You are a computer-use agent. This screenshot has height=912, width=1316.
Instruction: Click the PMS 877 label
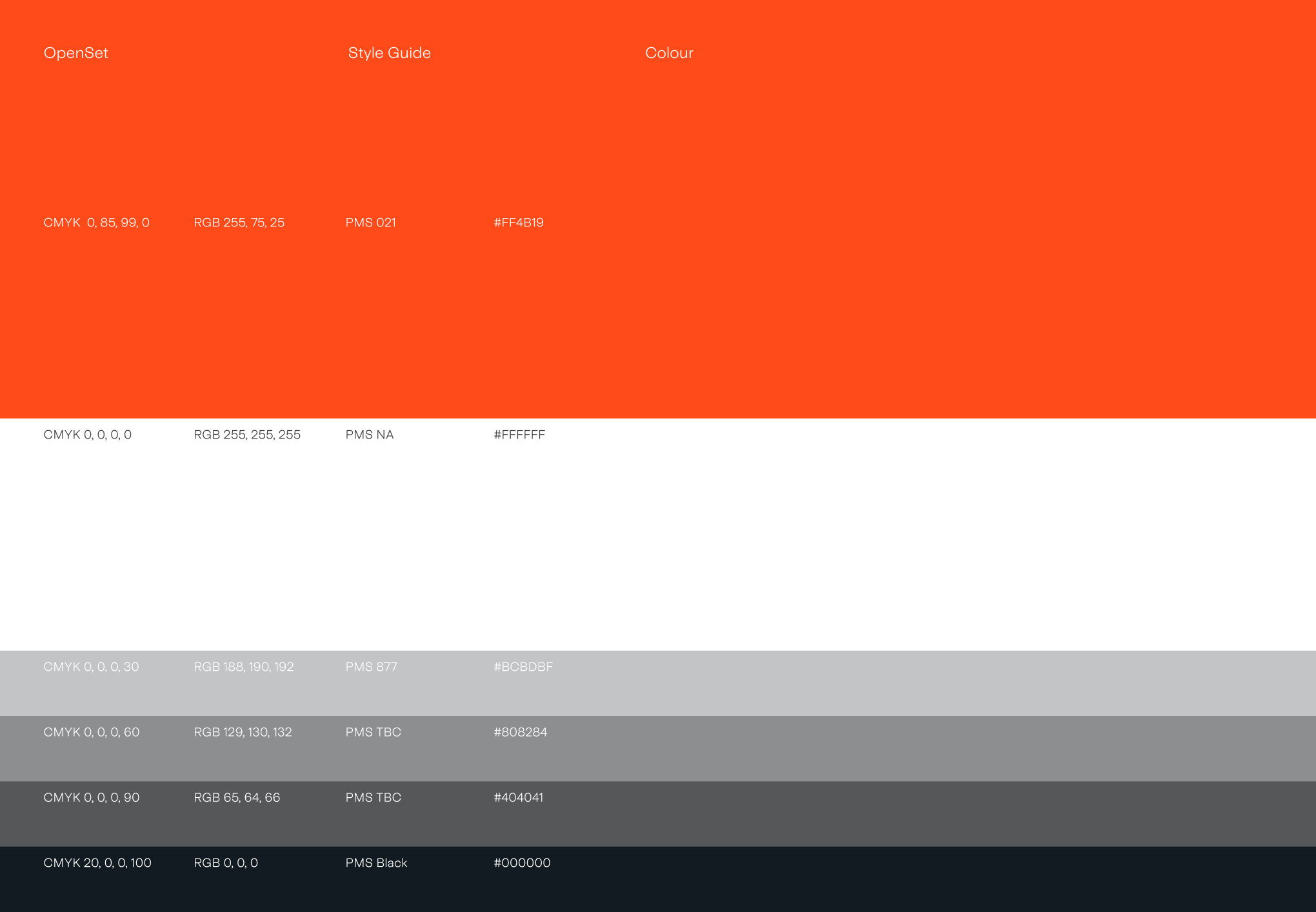371,667
